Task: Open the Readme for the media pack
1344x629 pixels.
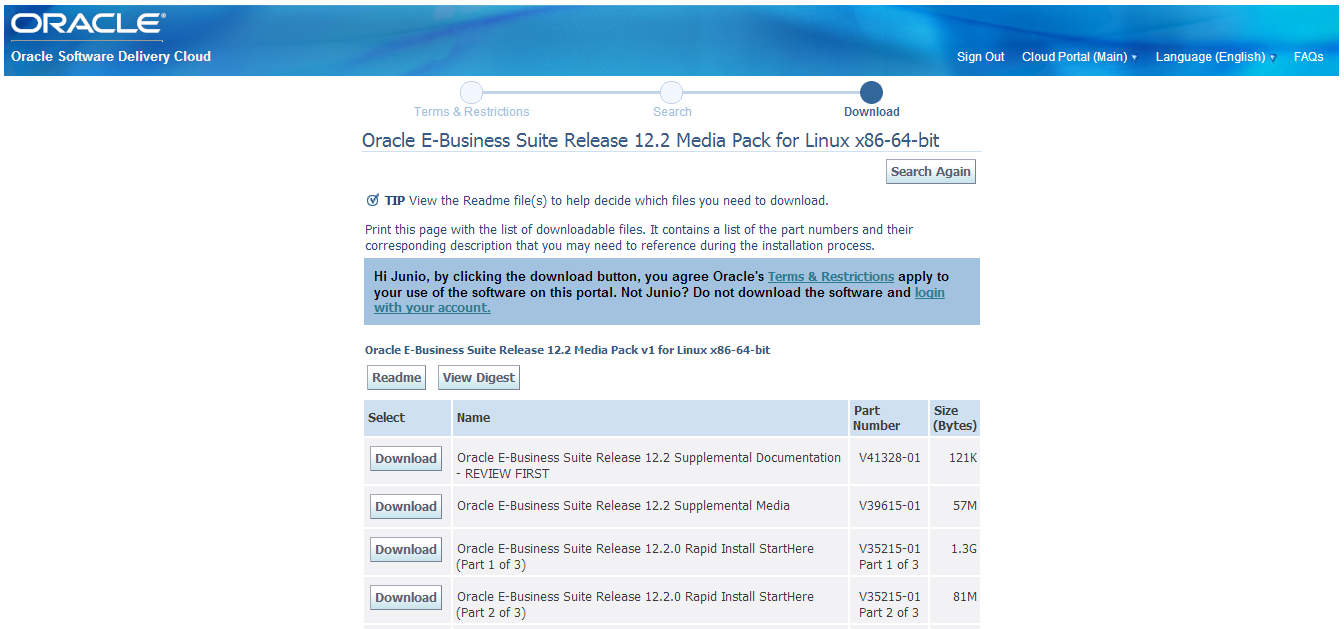Action: click(x=396, y=378)
